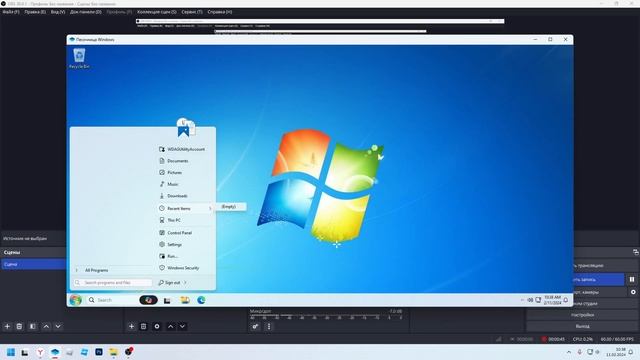Open the Вид menu in OBS
The width and height of the screenshot is (640, 360).
pyautogui.click(x=58, y=12)
